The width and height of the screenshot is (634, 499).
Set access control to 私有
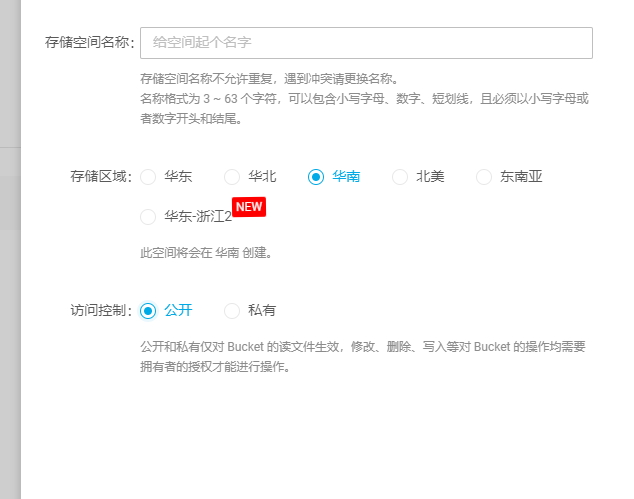pyautogui.click(x=232, y=311)
